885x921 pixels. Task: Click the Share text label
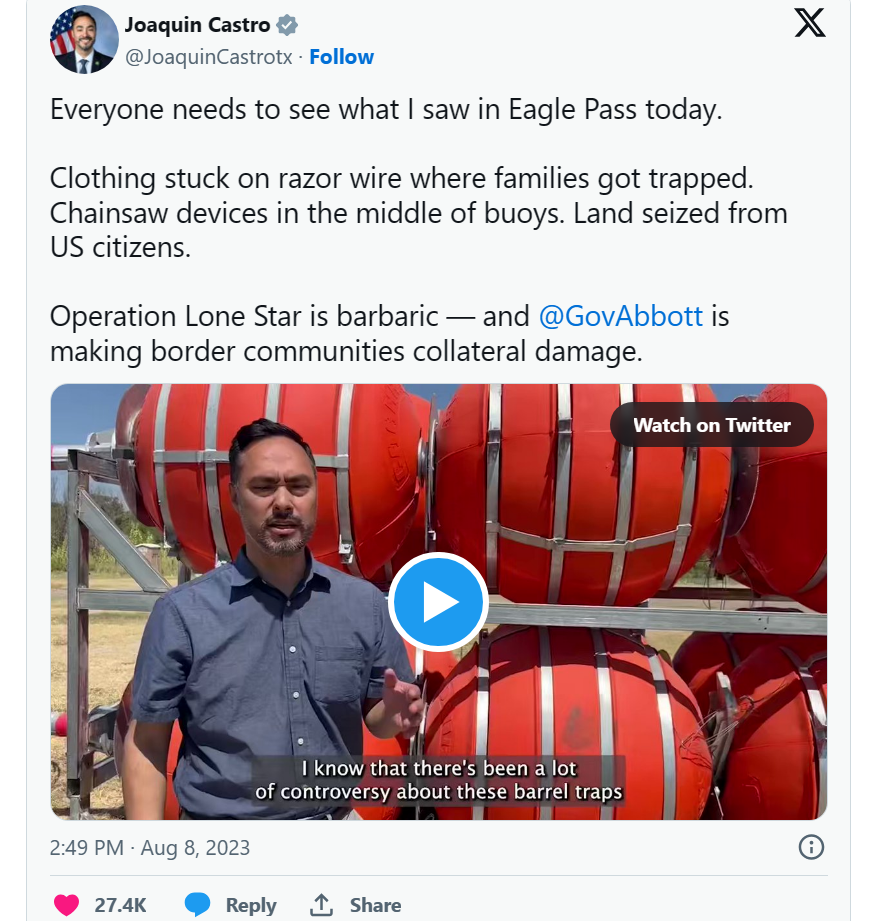[375, 905]
